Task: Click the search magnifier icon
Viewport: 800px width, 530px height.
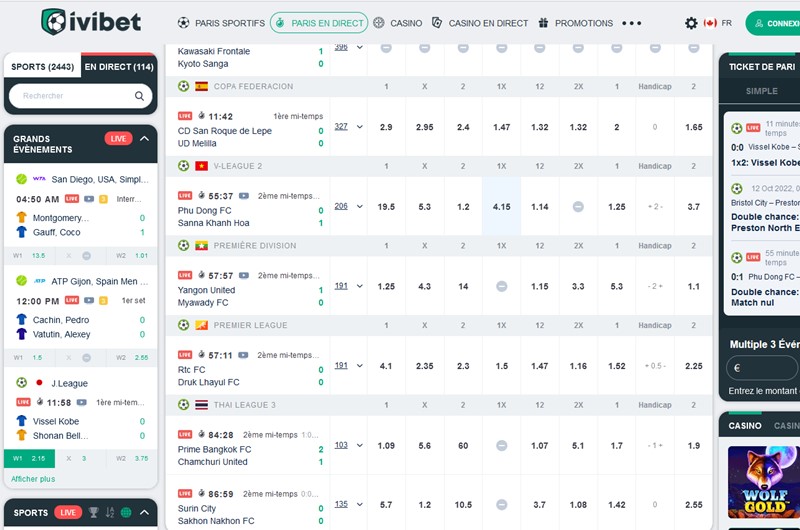Action: (140, 96)
